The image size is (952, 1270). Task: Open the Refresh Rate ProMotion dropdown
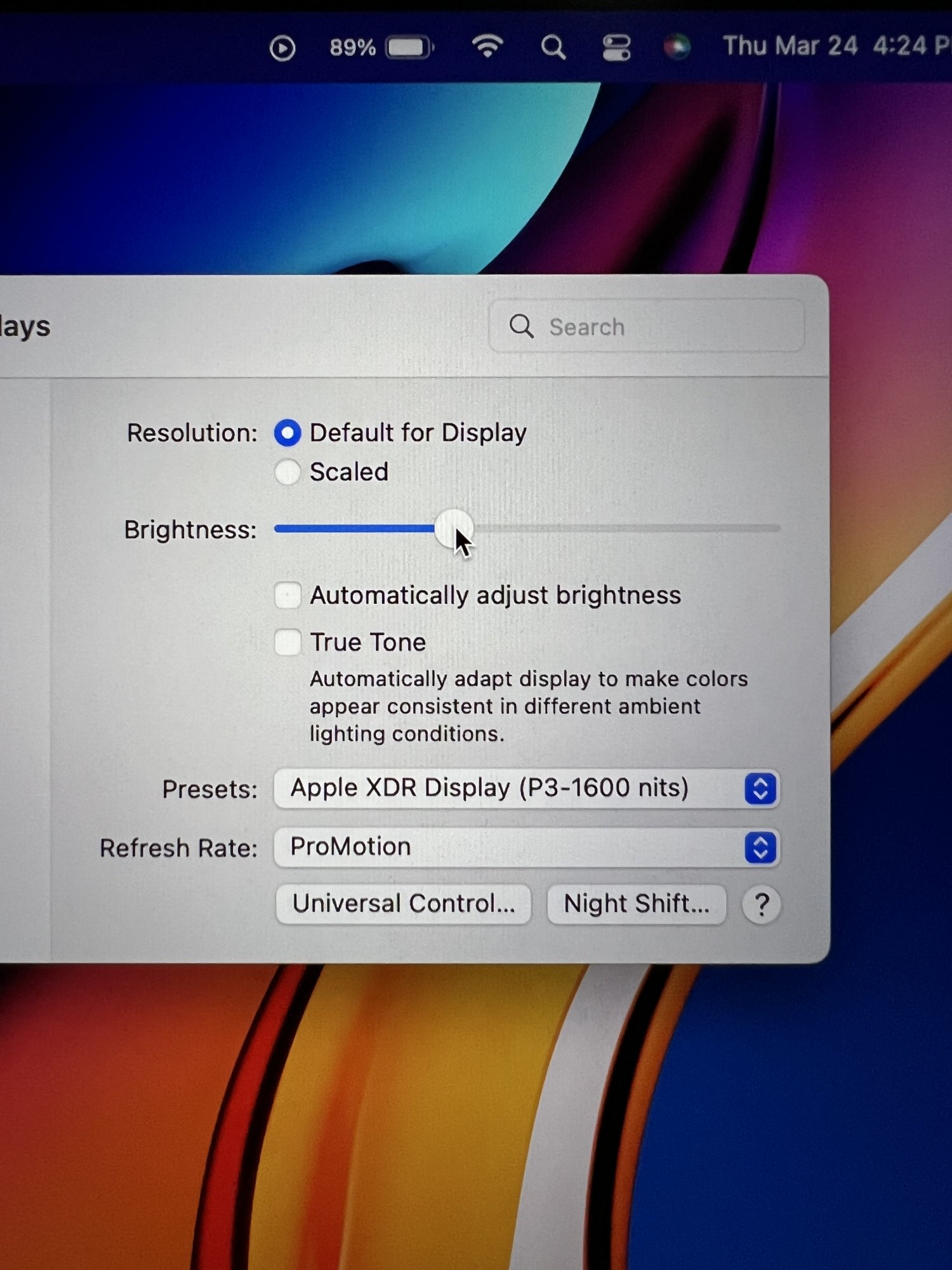tap(527, 847)
